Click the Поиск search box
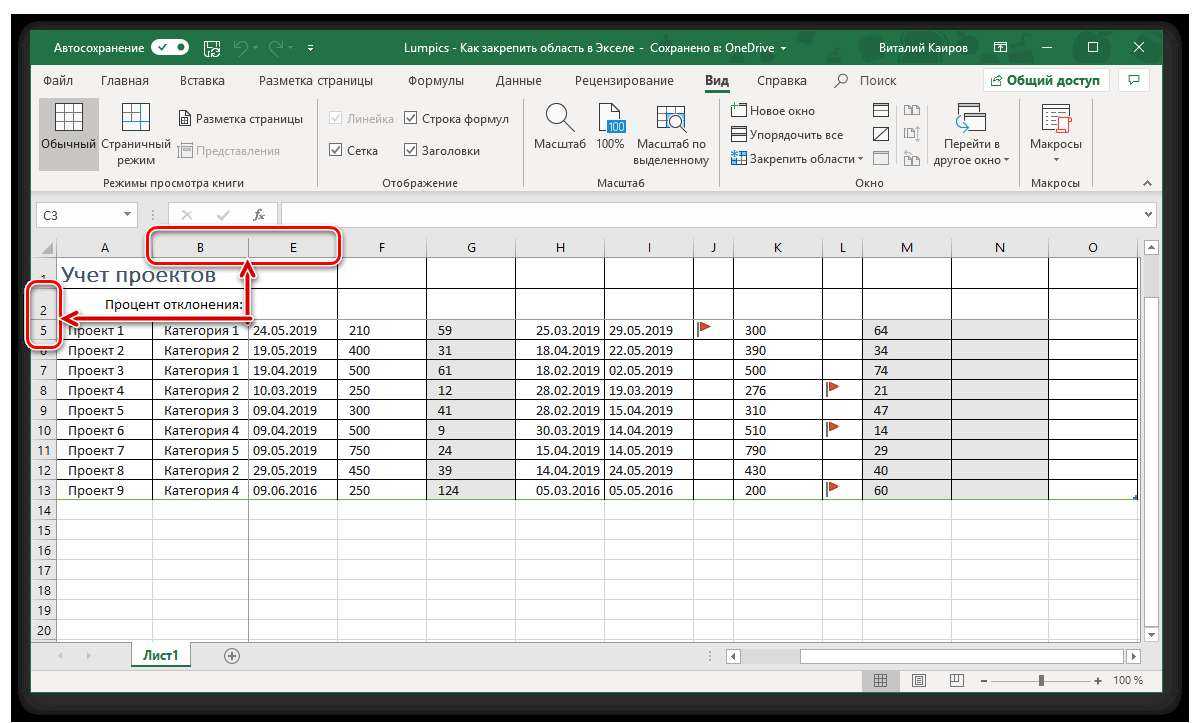 [x=866, y=80]
